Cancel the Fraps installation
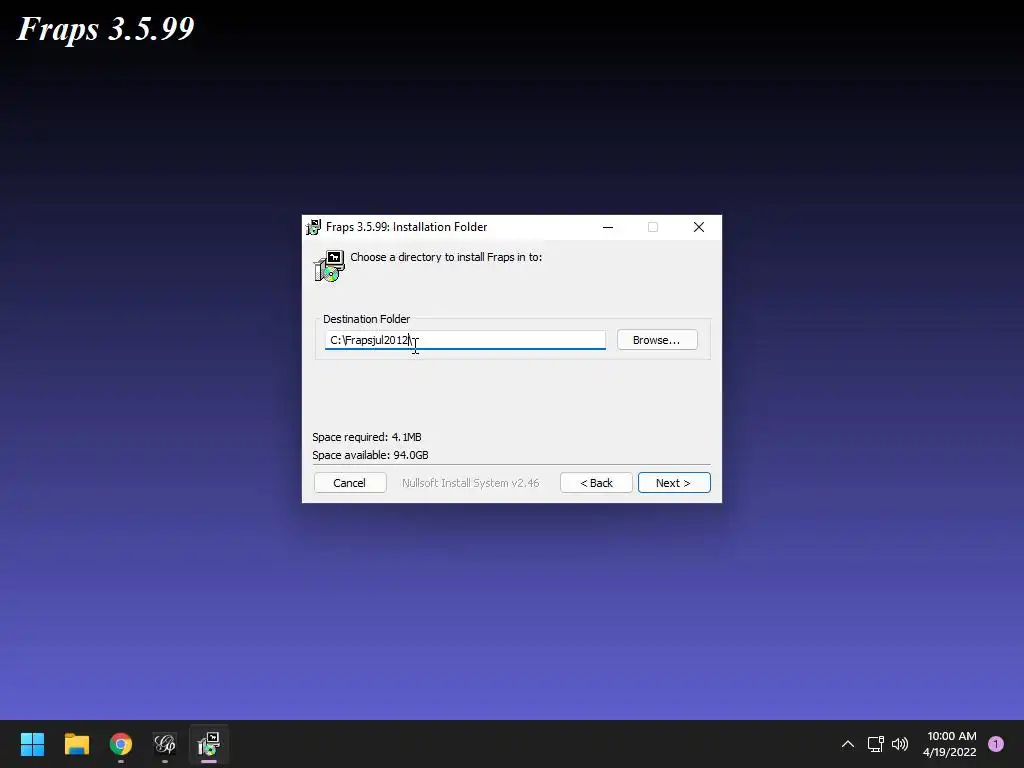The image size is (1024, 768). [350, 483]
